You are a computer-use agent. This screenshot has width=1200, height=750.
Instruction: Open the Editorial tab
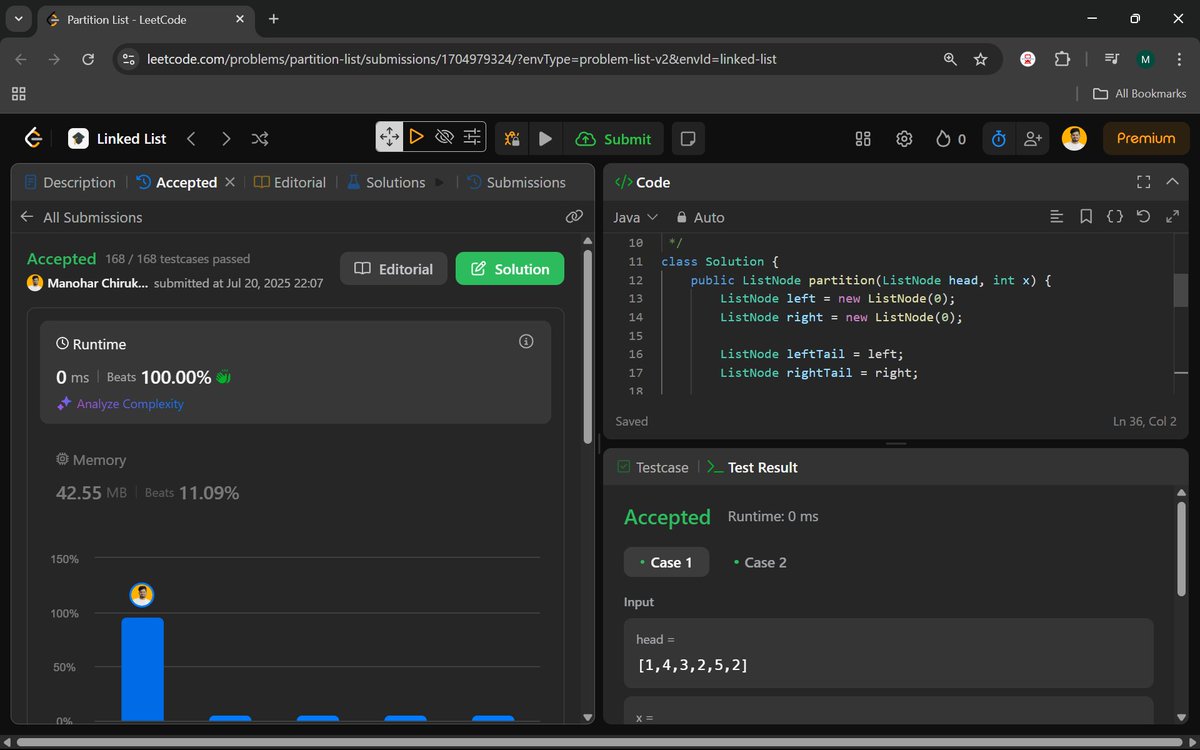(290, 182)
